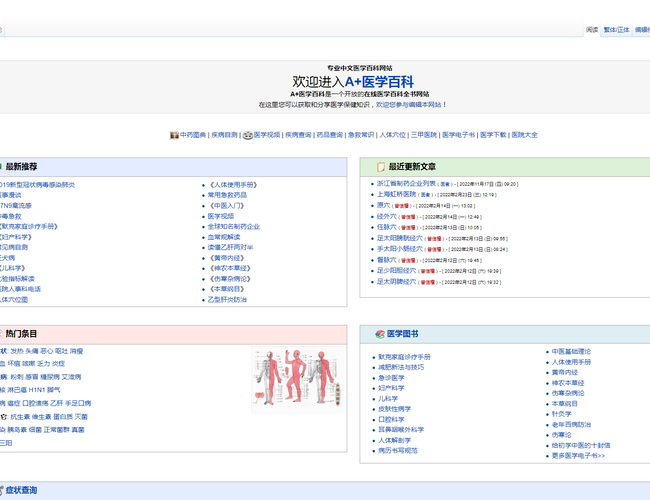Open 《人体使用手册》 in 最新推荐
650x500 pixels.
click(231, 185)
